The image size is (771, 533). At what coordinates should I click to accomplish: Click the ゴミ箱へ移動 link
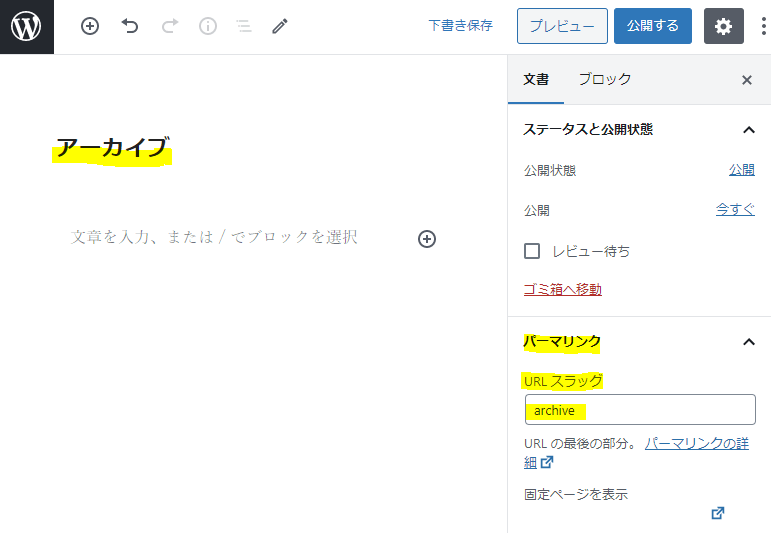click(563, 290)
